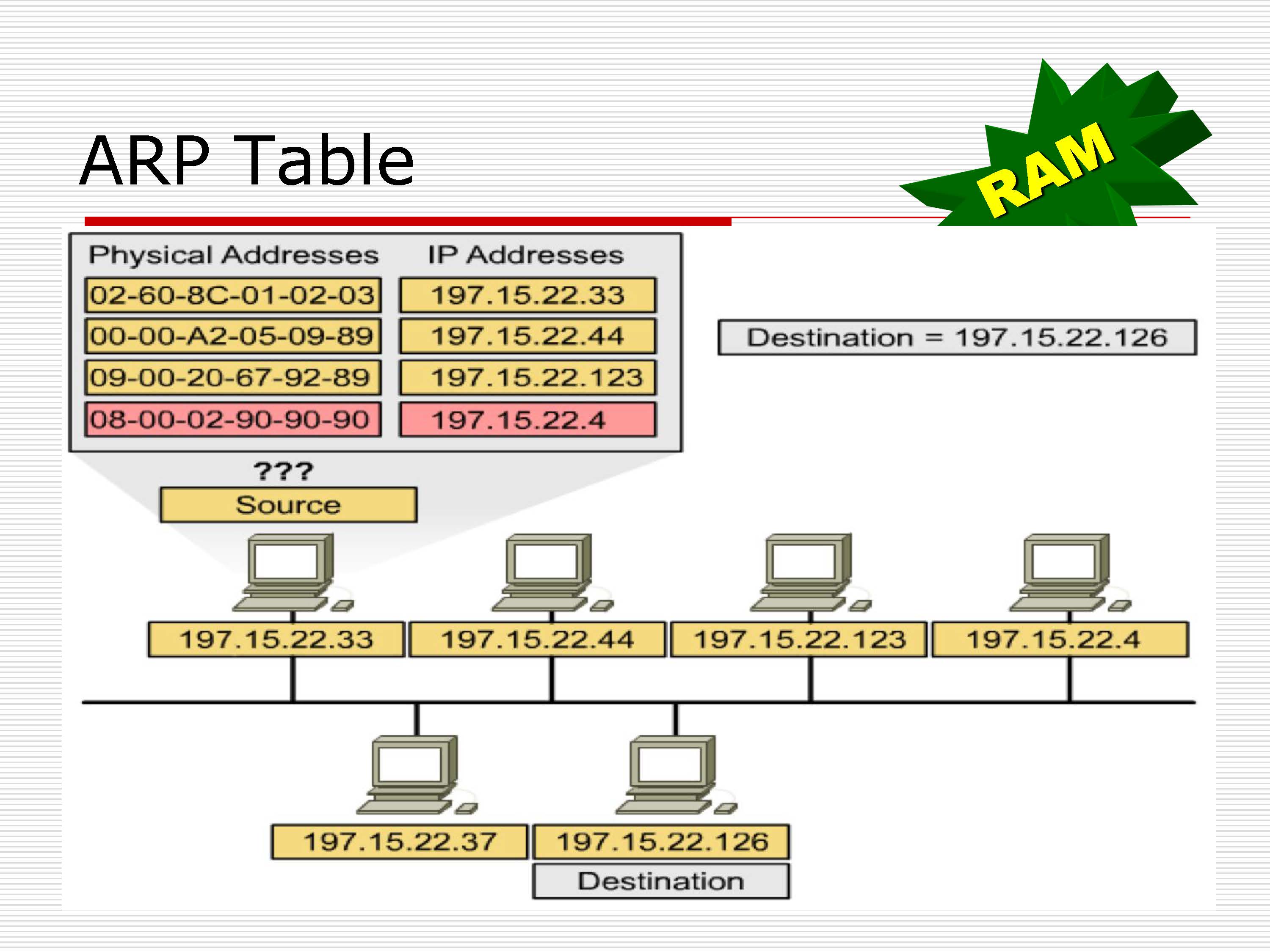
Task: Click the yellow Source label box
Action: (288, 505)
